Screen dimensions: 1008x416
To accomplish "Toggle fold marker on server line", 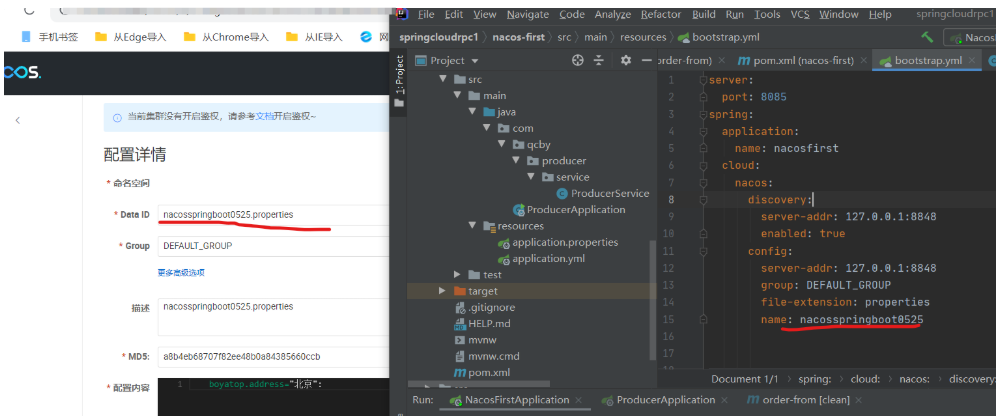I will coord(703,80).
